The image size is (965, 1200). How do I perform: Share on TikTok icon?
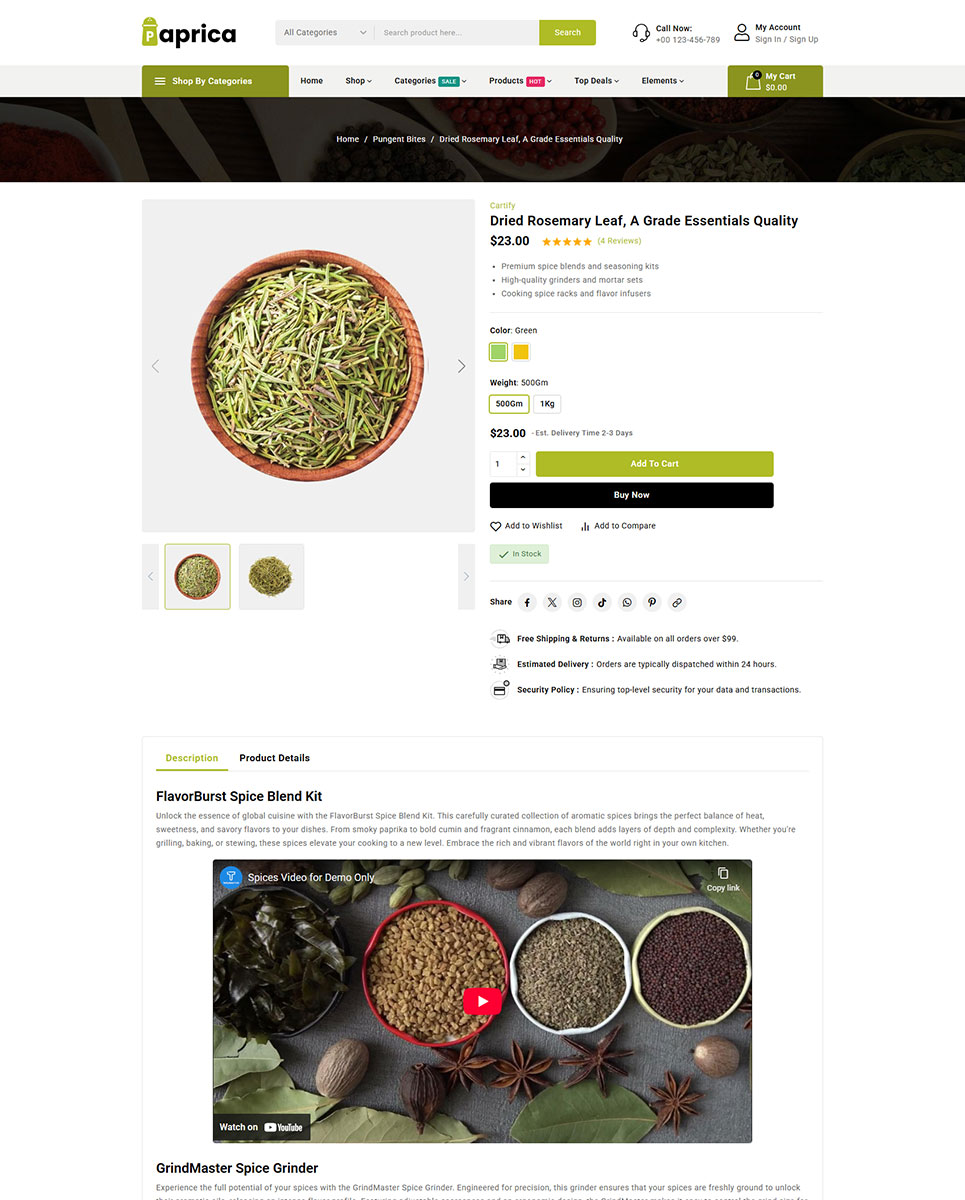pyautogui.click(x=602, y=602)
